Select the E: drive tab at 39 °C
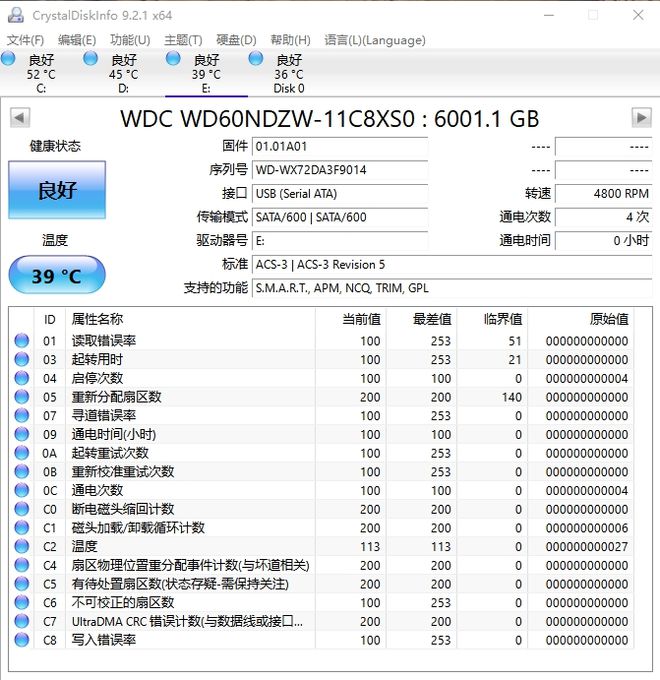Screen dimensions: 660x680 click(206, 73)
